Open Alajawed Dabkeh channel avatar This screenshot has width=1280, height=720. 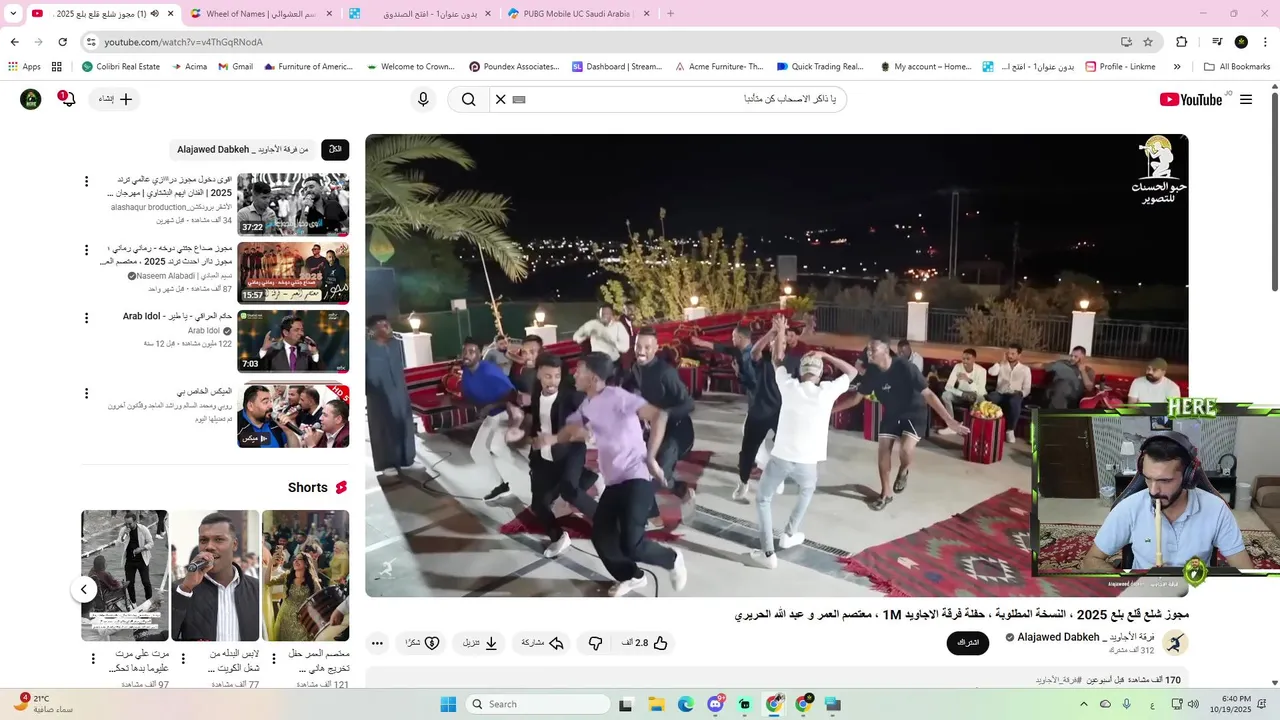pos(1176,643)
